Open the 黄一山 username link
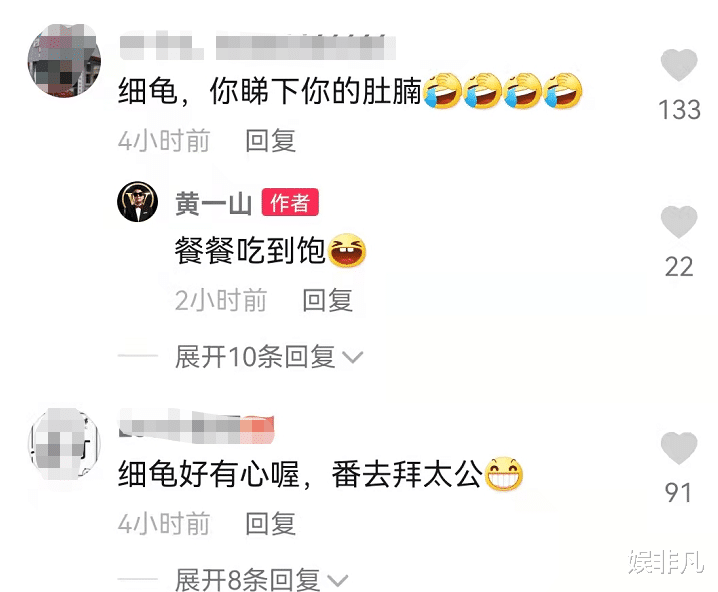The image size is (718, 592). (x=213, y=203)
